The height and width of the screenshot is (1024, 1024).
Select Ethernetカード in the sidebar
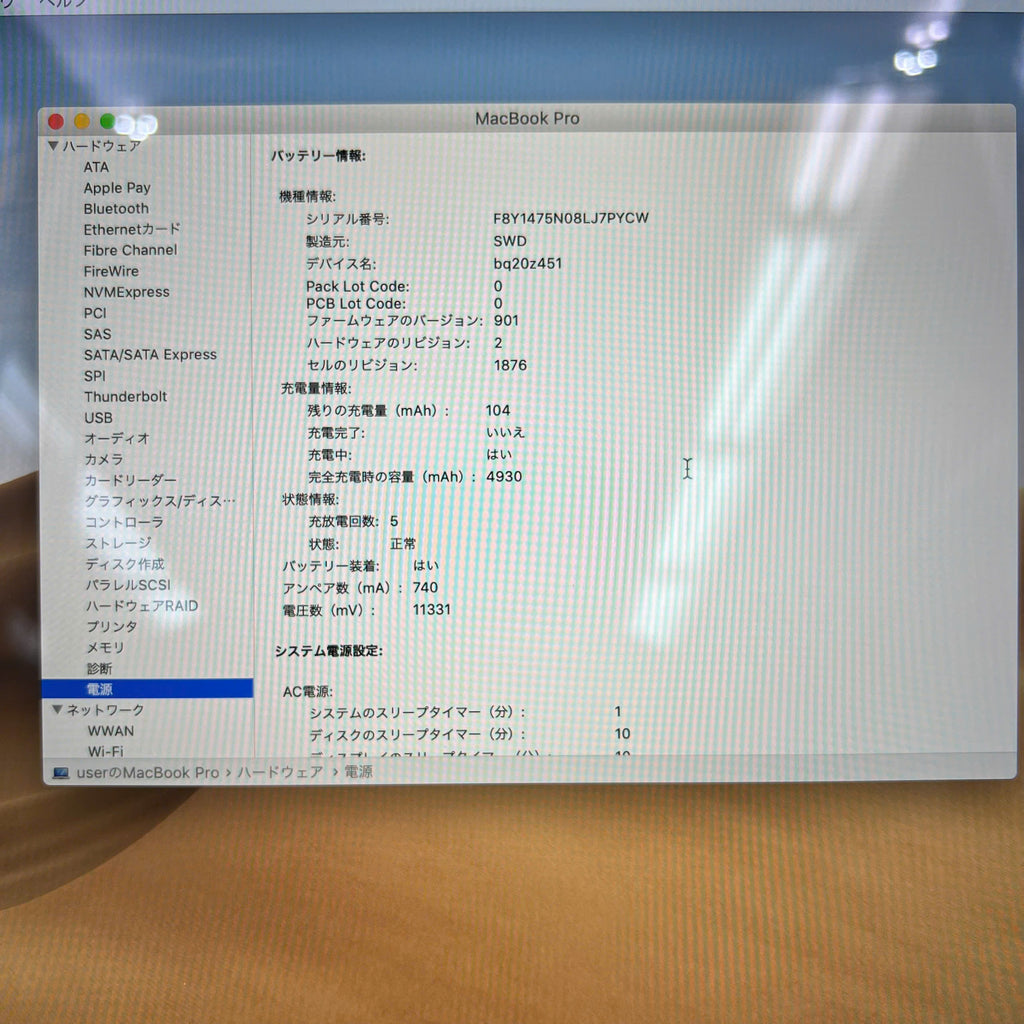132,229
